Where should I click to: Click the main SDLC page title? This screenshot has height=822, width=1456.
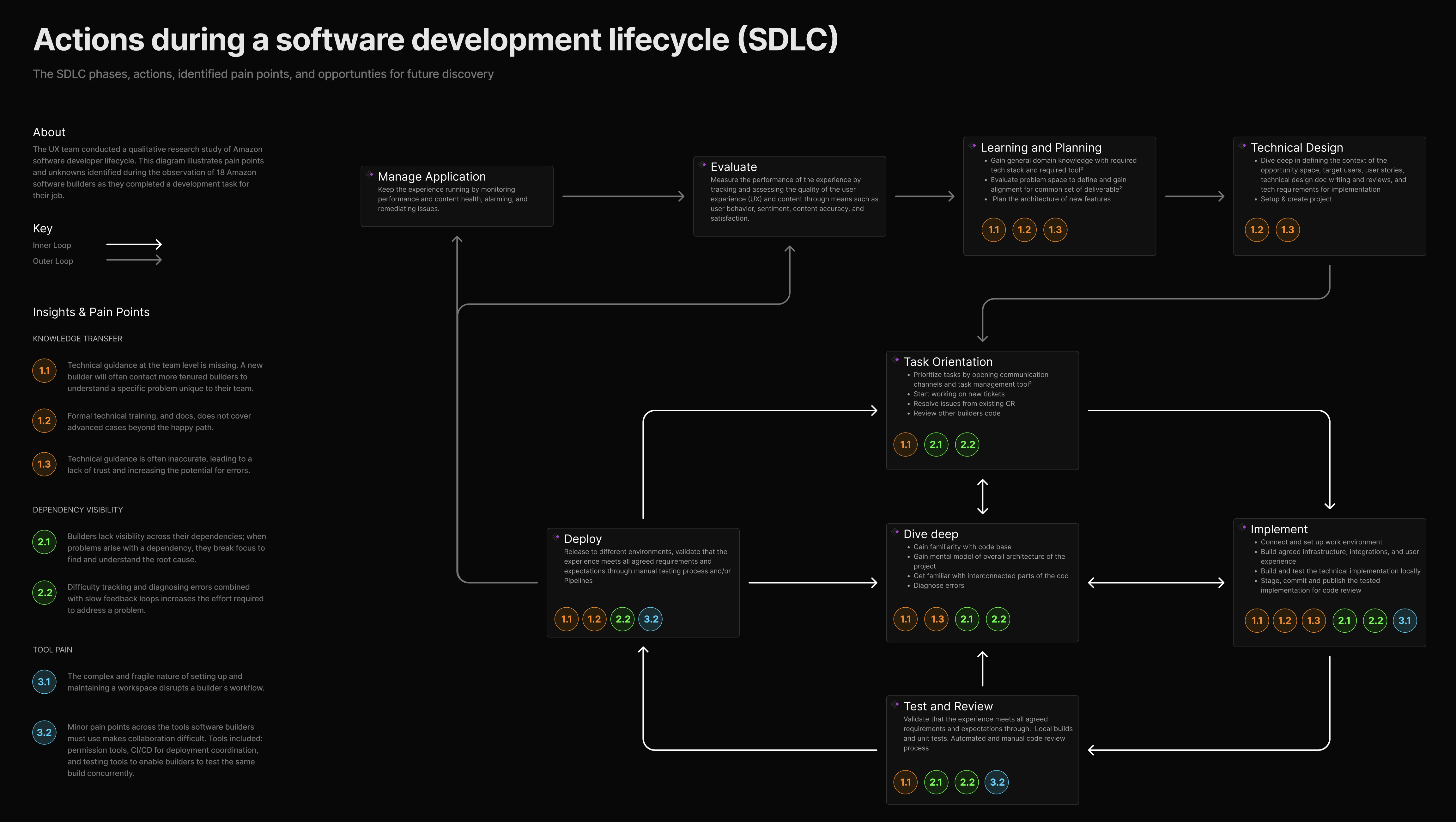coord(436,40)
